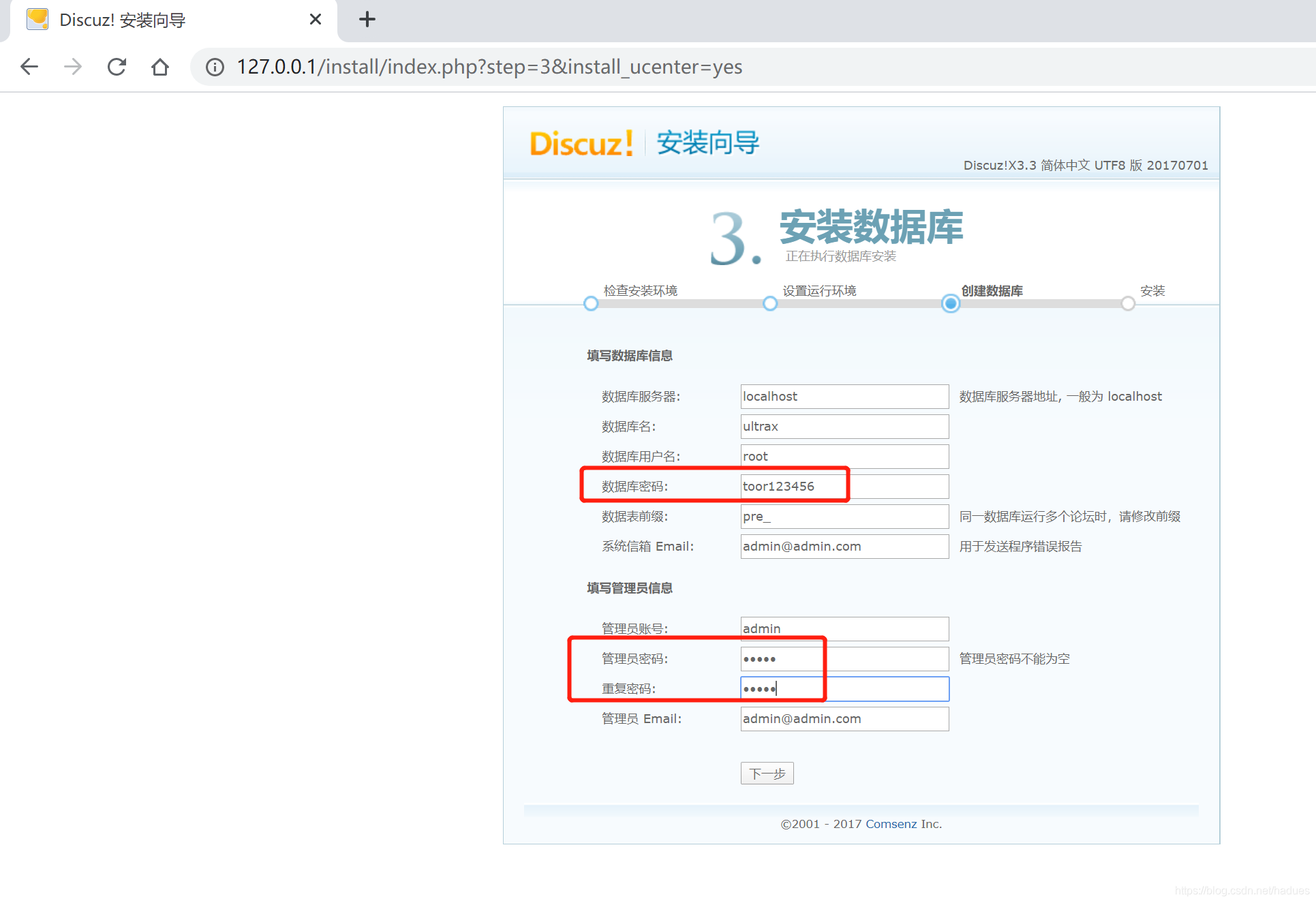Click the final 安装 step marker
This screenshot has width=1316, height=903.
1128,303
